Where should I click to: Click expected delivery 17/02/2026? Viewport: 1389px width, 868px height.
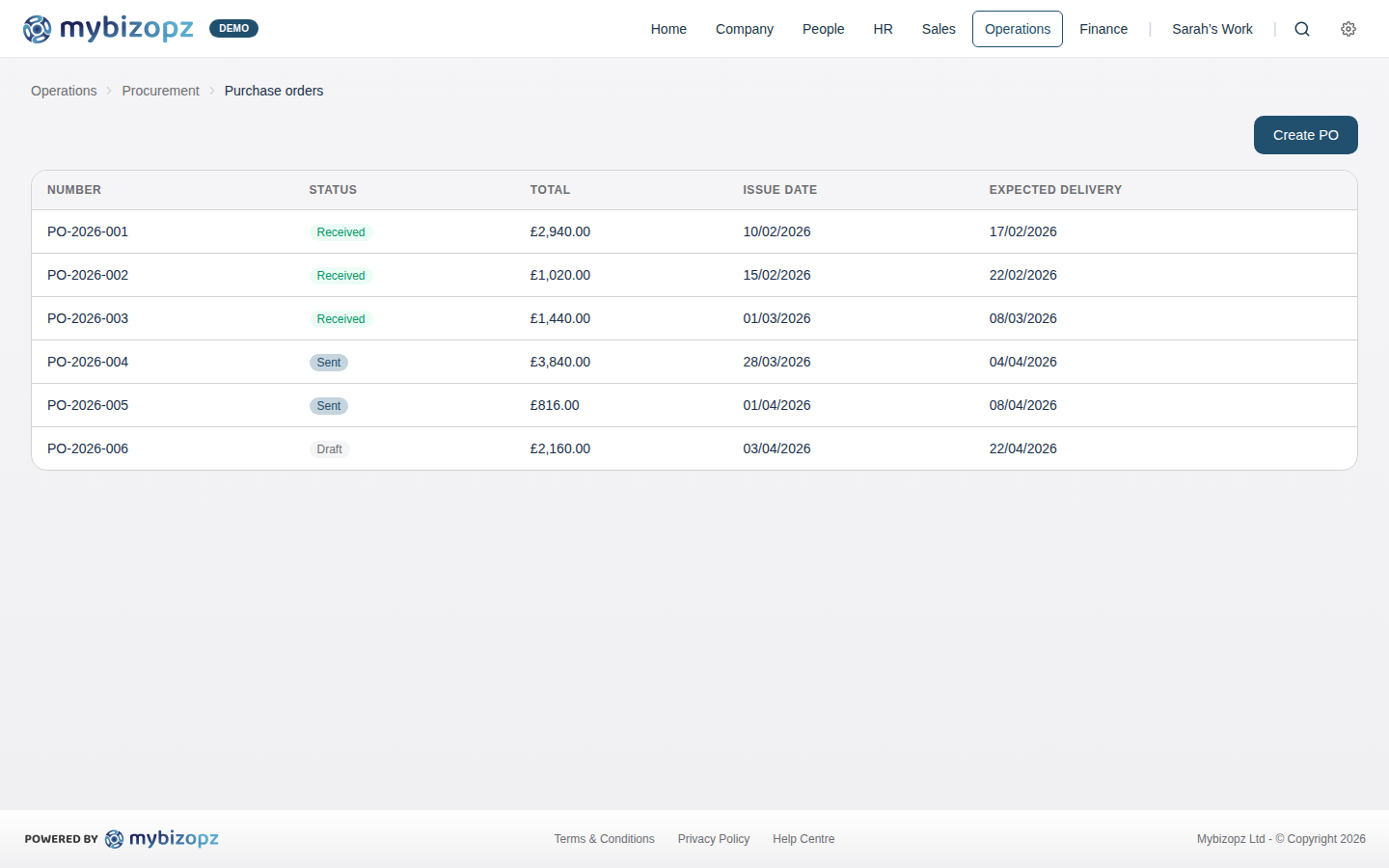pyautogui.click(x=1022, y=231)
